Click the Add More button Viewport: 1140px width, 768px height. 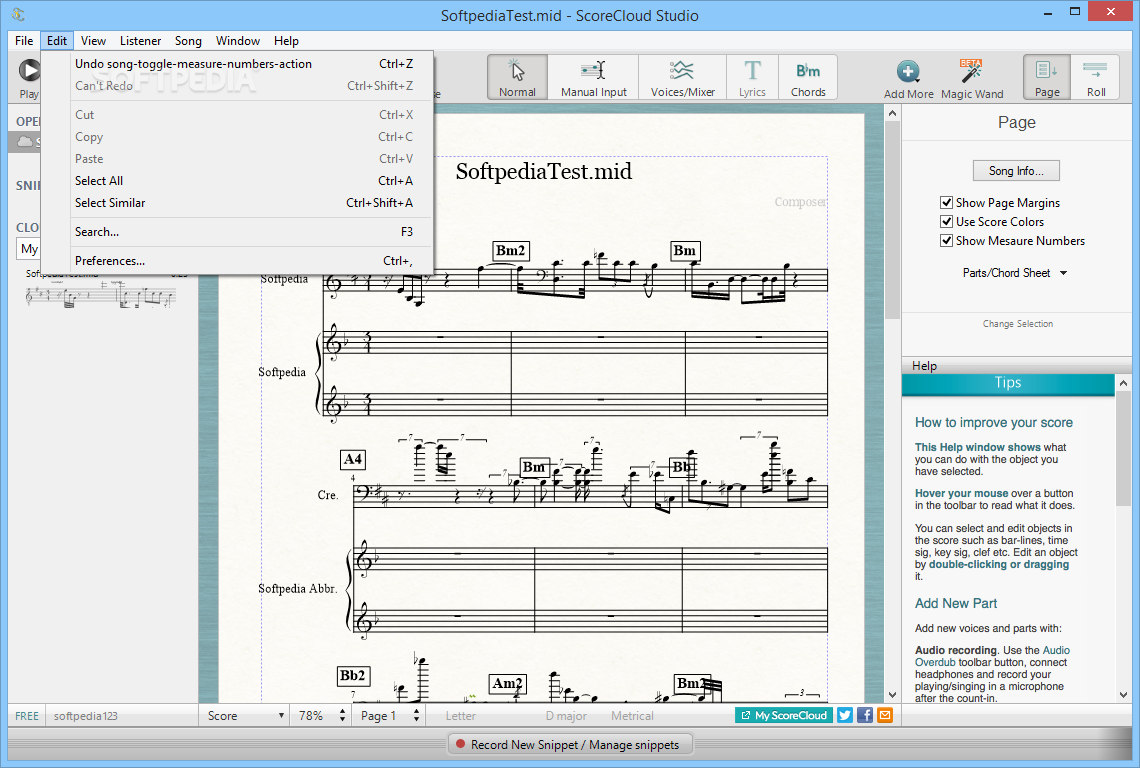908,79
